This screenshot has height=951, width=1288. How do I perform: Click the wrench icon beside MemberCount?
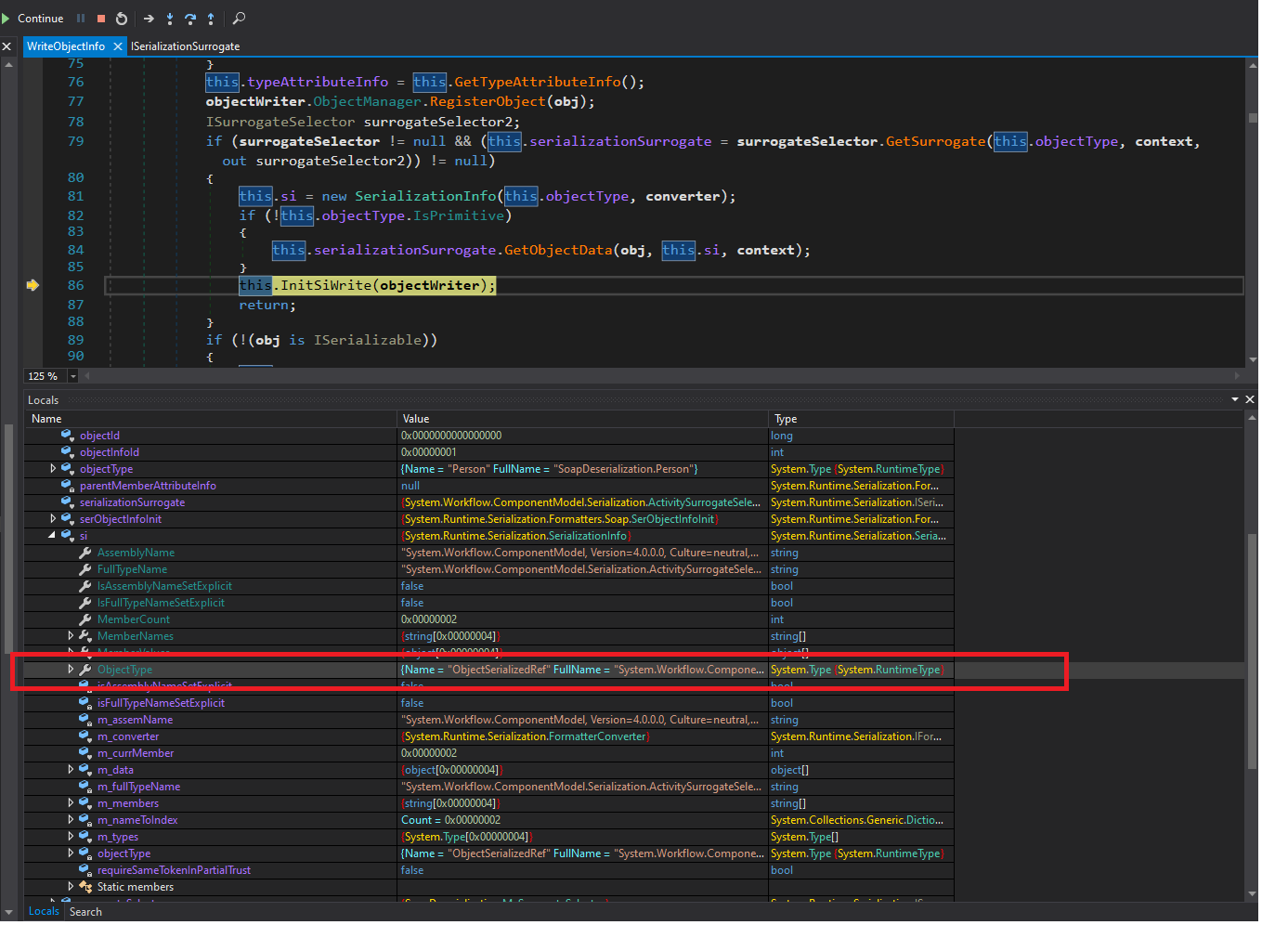tap(85, 619)
